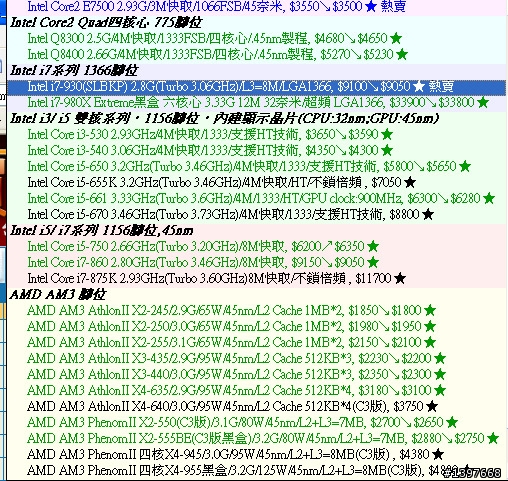Image resolution: width=508 pixels, height=481 pixels.
Task: Choose AMD AthlonII X3-435 2.9G entry
Action: click(256, 358)
